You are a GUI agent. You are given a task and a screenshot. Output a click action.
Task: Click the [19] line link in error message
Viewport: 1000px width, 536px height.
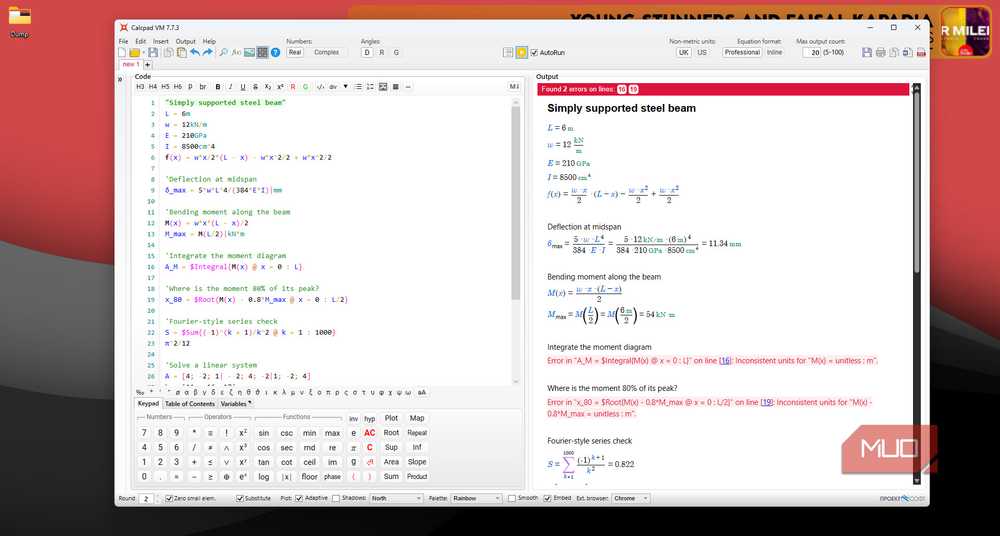point(767,402)
